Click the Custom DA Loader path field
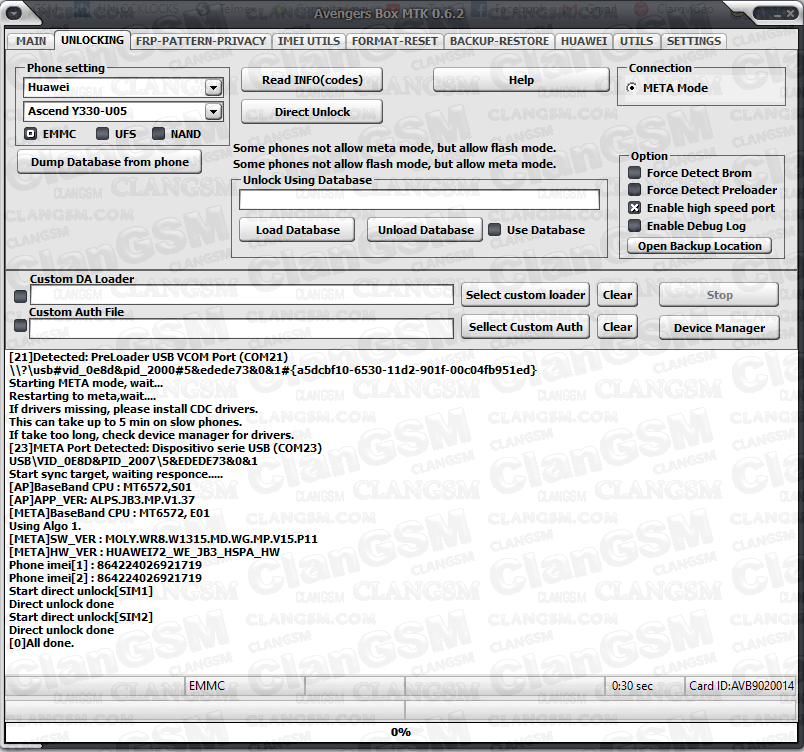The width and height of the screenshot is (804, 752). pyautogui.click(x=242, y=295)
